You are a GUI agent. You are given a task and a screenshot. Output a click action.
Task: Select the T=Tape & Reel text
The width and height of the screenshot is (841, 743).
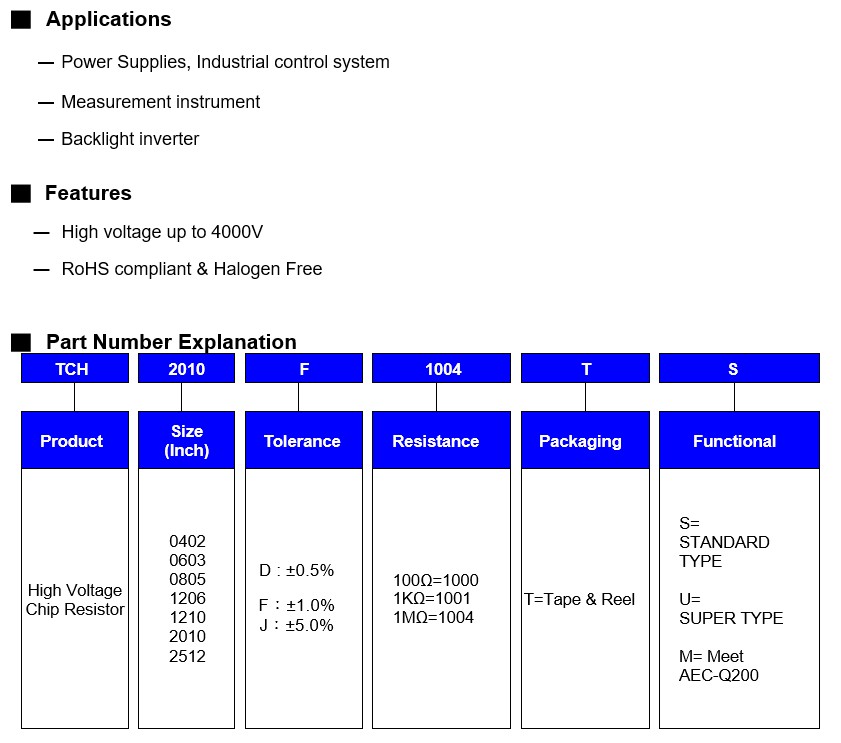(x=580, y=600)
